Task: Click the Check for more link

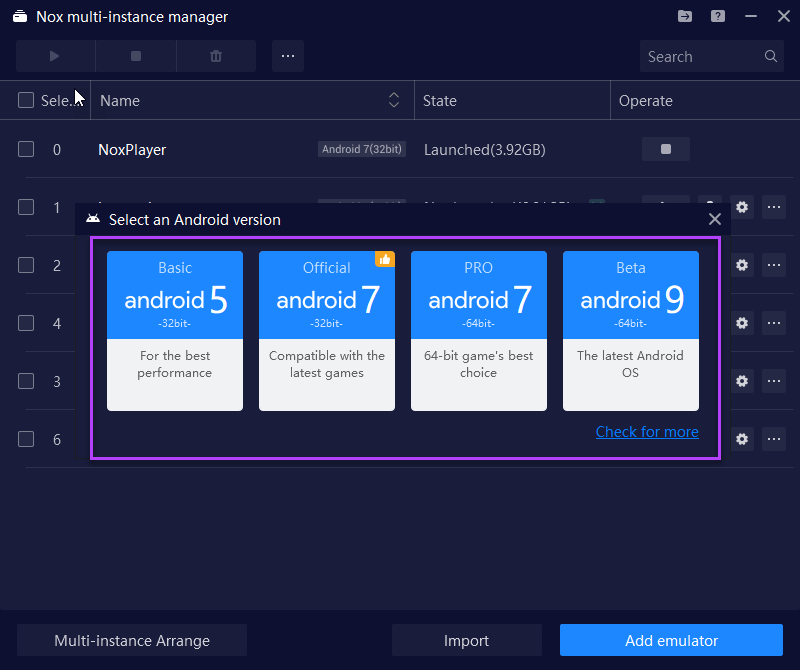Action: pos(647,432)
